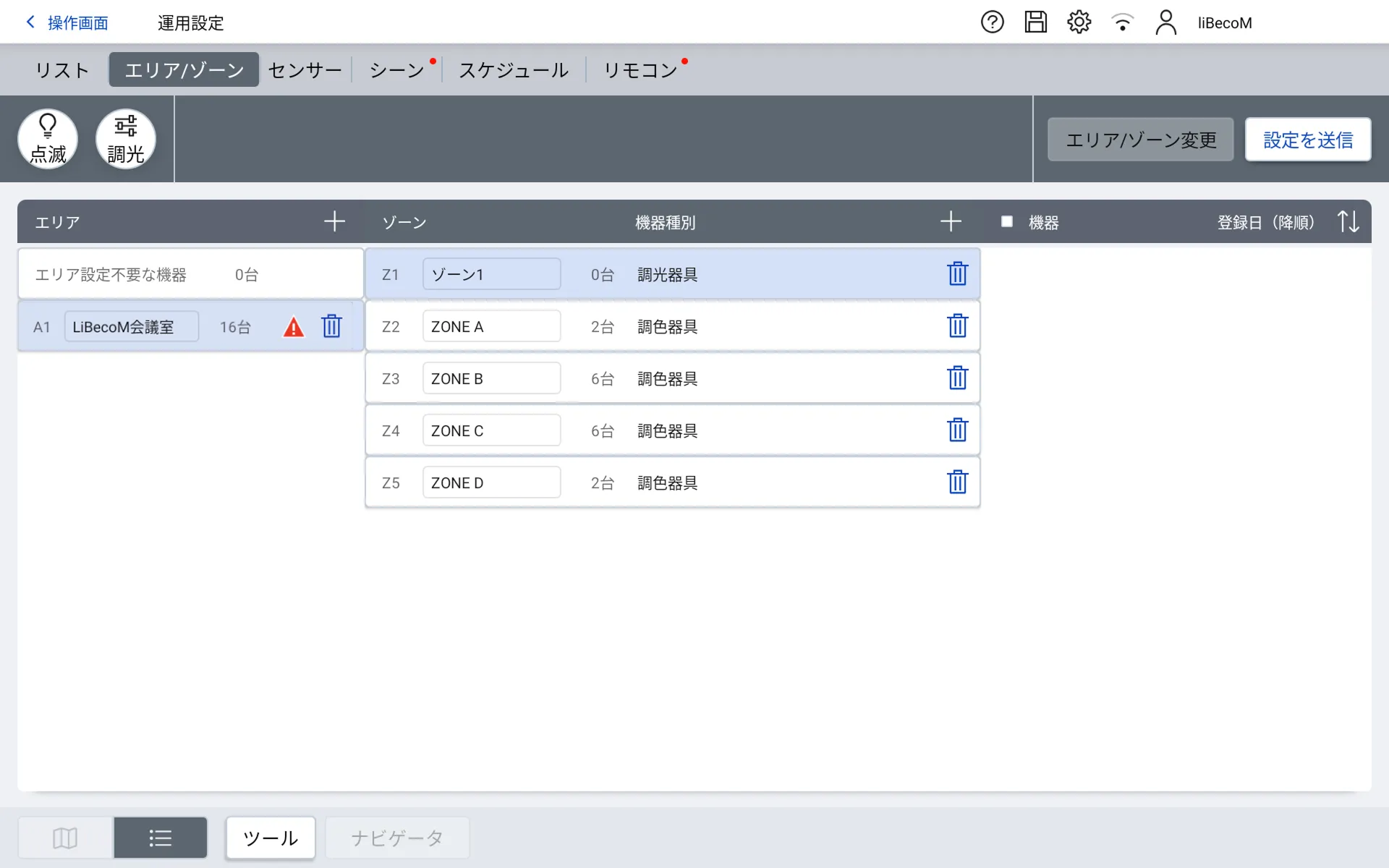Click the red warning triangle on A1
1389x868 pixels.
(x=293, y=327)
